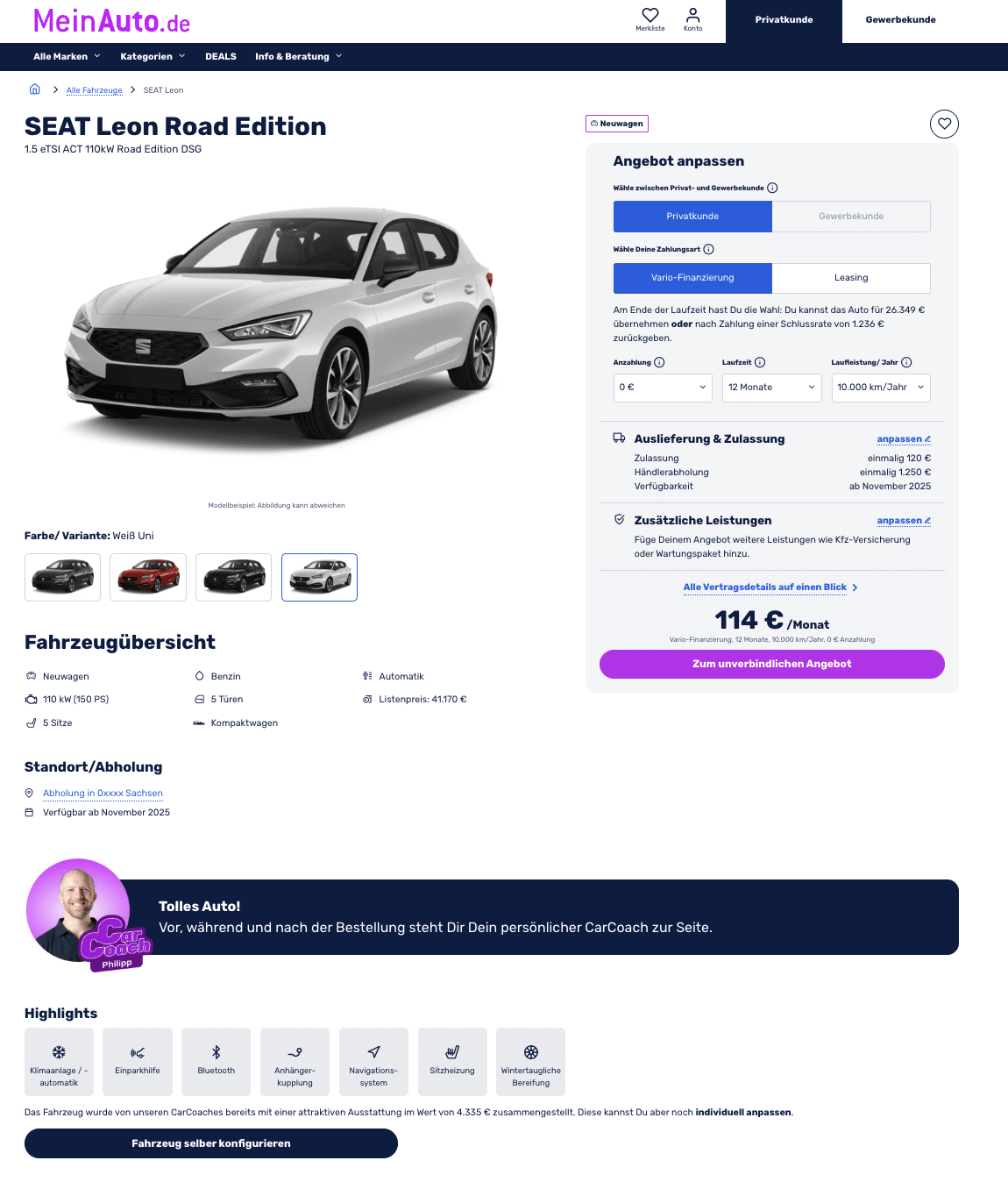This screenshot has height=1182, width=1008.
Task: Expand the Alle Marken menu
Action: 67,56
